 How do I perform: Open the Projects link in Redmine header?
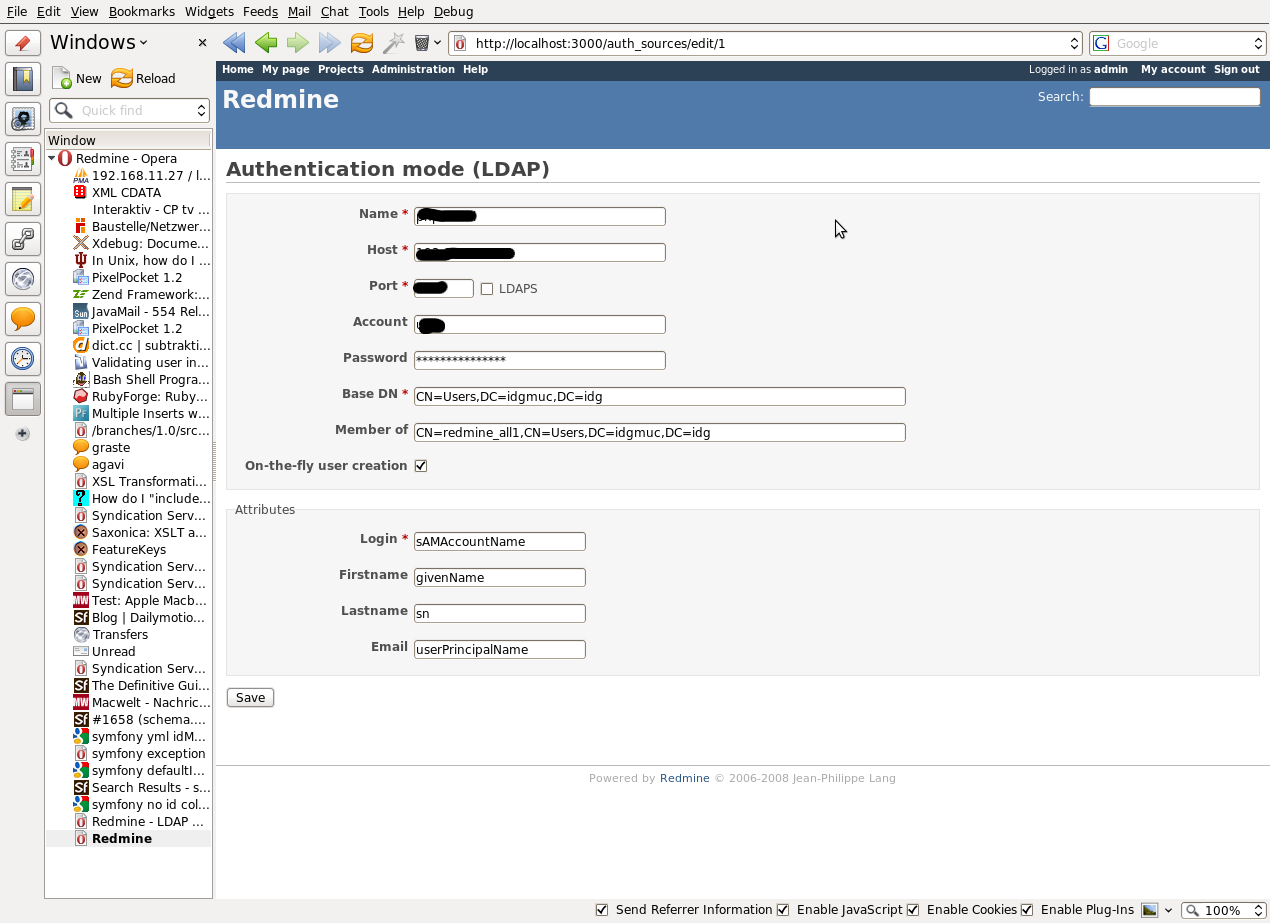pyautogui.click(x=340, y=69)
